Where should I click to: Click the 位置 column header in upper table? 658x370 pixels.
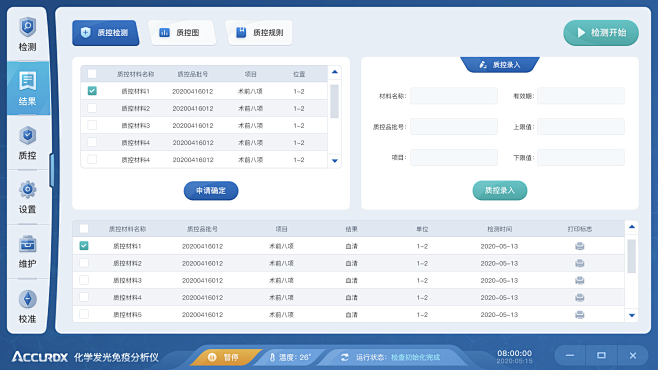[x=299, y=74]
